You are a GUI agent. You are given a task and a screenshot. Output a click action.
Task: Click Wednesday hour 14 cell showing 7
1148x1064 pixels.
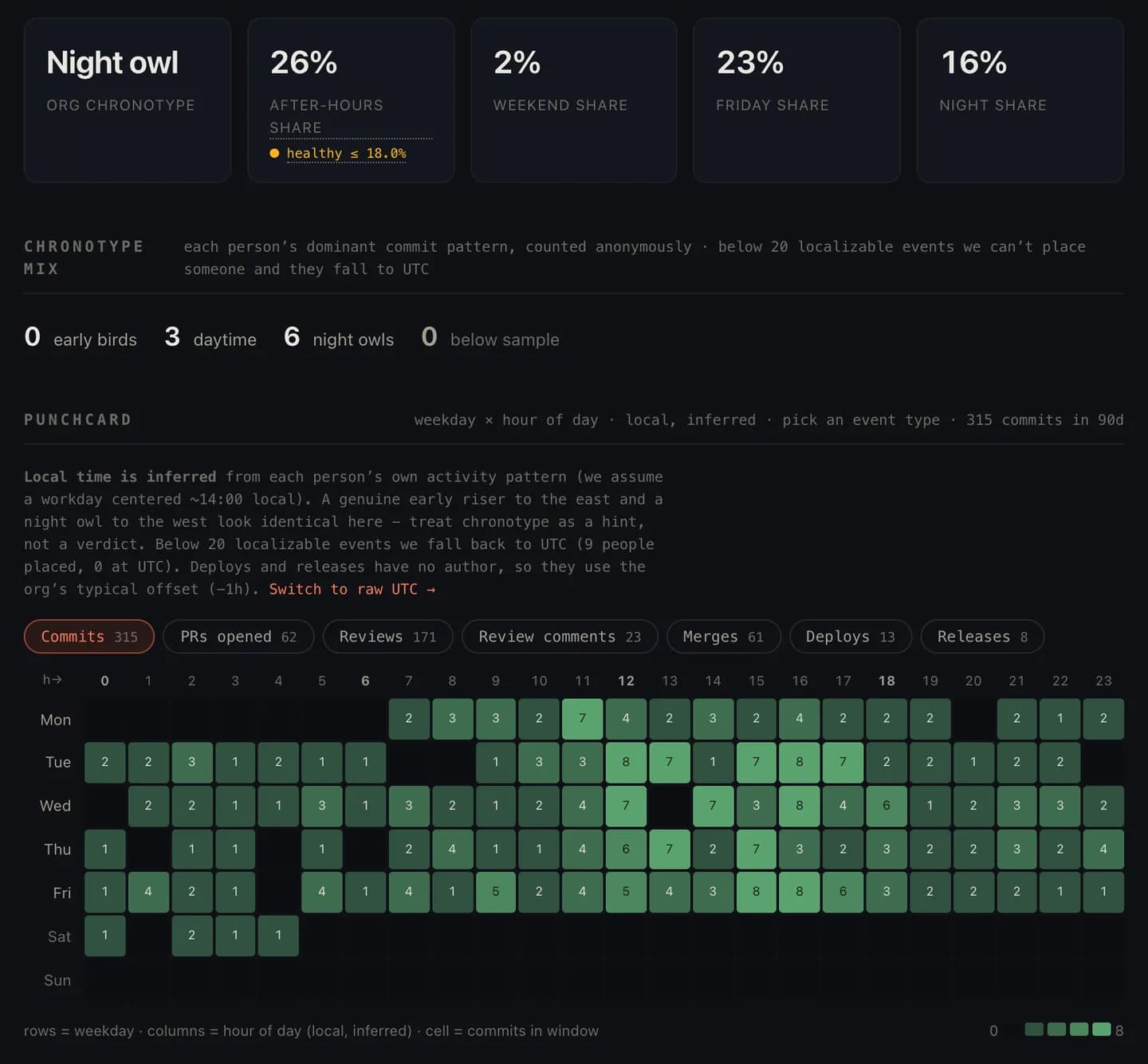(713, 806)
